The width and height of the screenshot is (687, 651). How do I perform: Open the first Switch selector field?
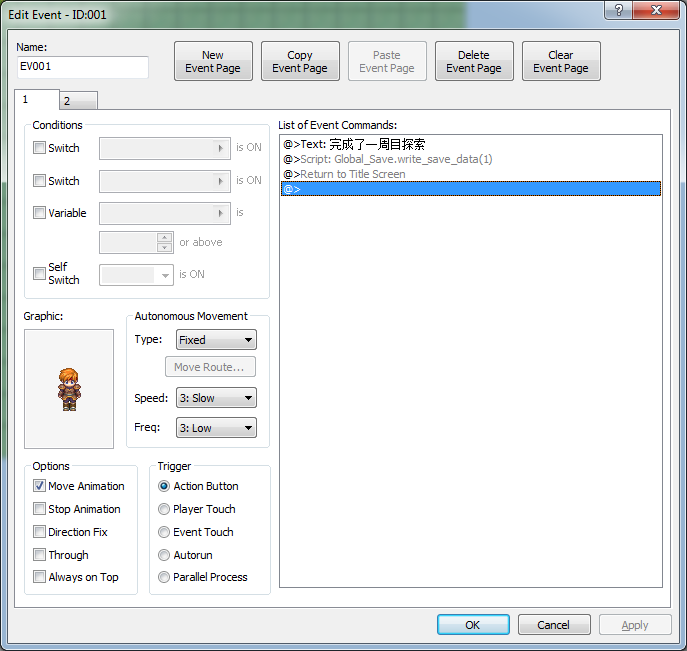point(165,149)
